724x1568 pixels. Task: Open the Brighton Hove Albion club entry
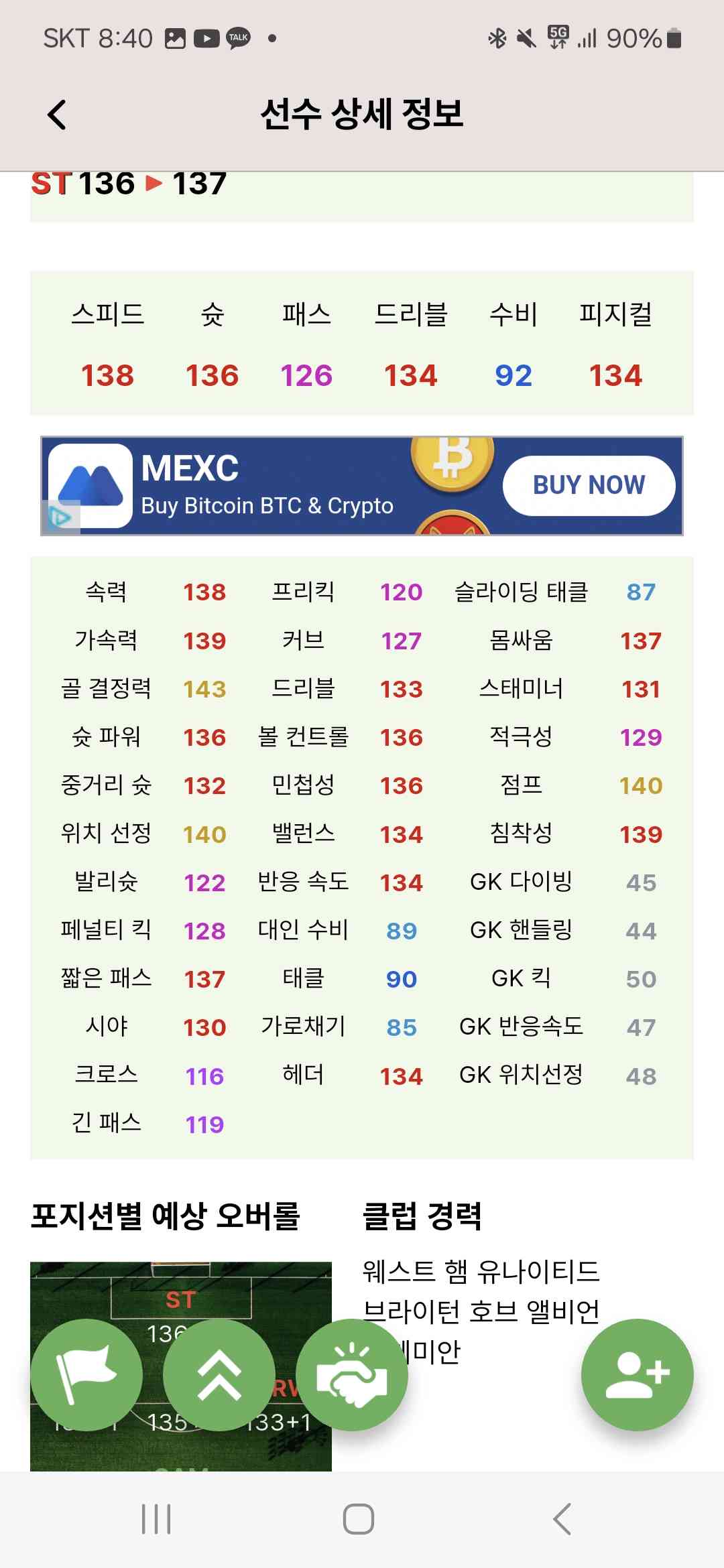pyautogui.click(x=481, y=1311)
